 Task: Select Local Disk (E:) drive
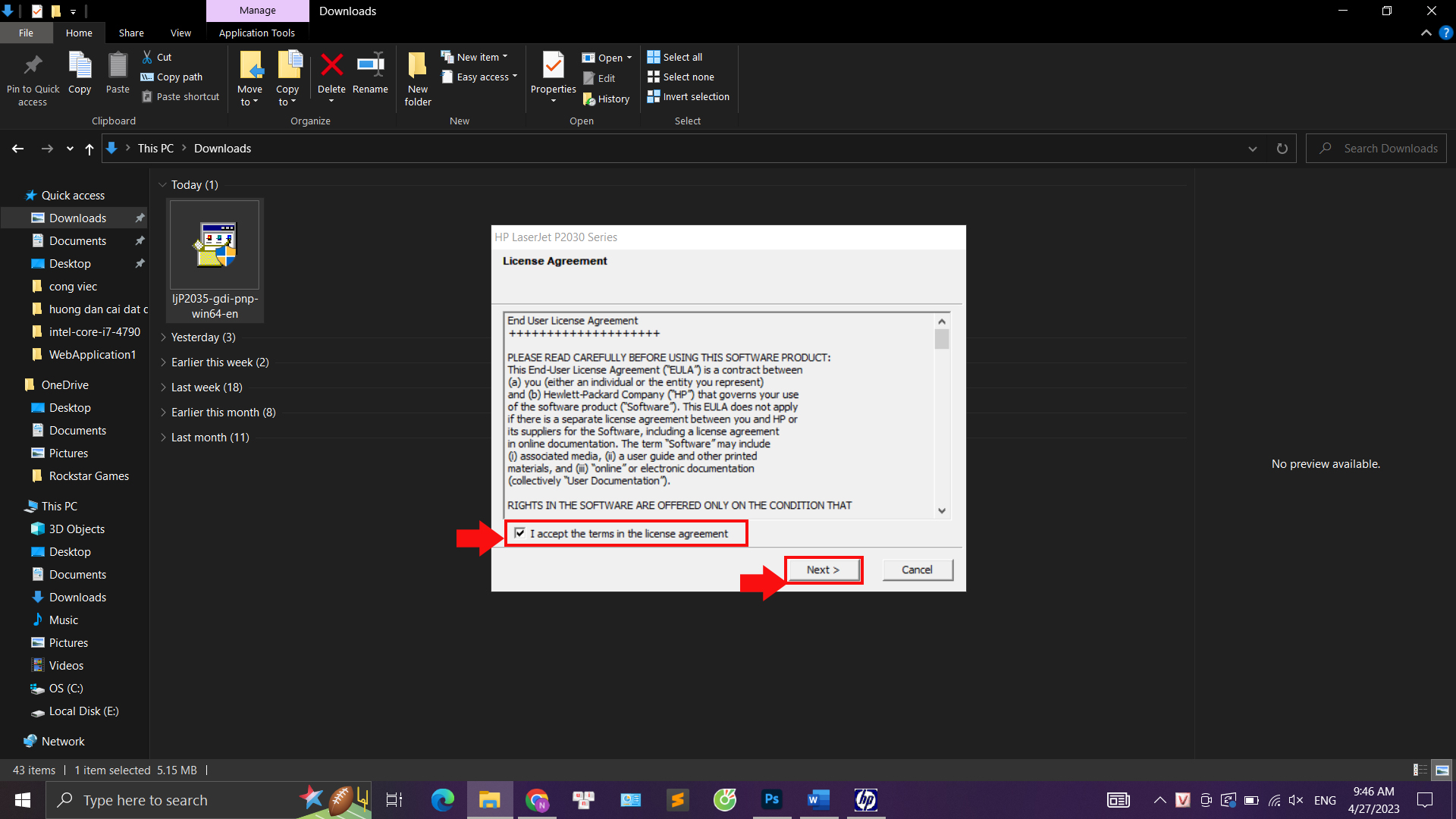83,711
